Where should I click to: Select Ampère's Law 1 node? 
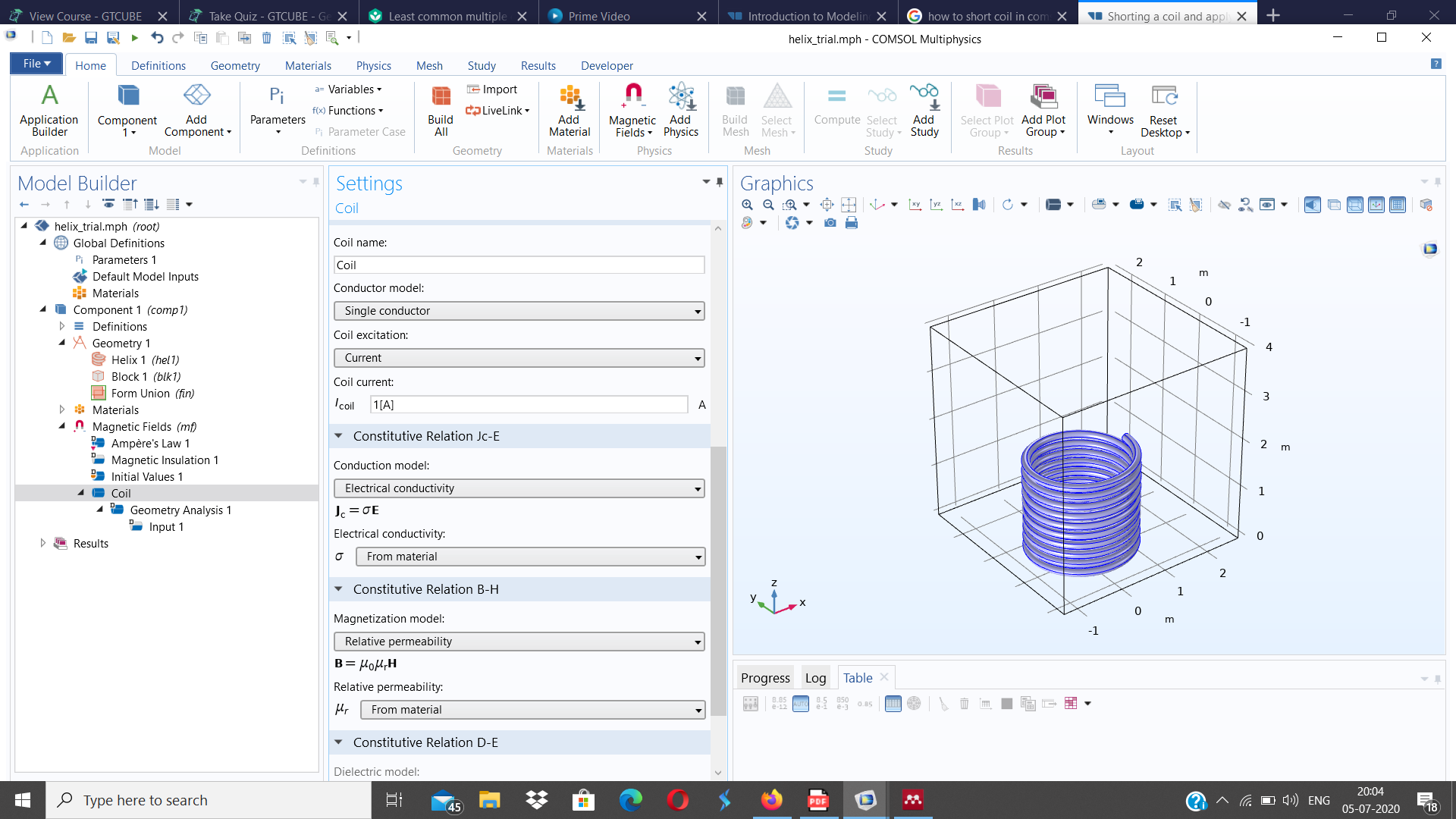point(150,444)
